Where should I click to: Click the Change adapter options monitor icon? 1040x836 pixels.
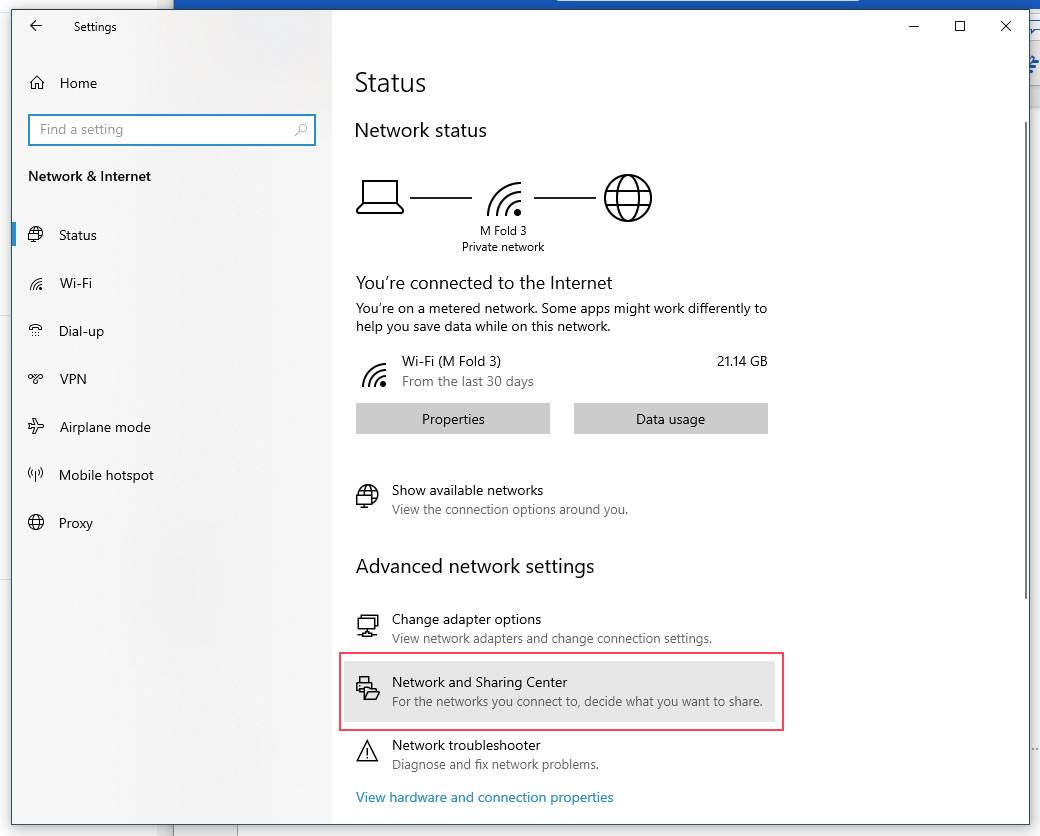coord(367,624)
